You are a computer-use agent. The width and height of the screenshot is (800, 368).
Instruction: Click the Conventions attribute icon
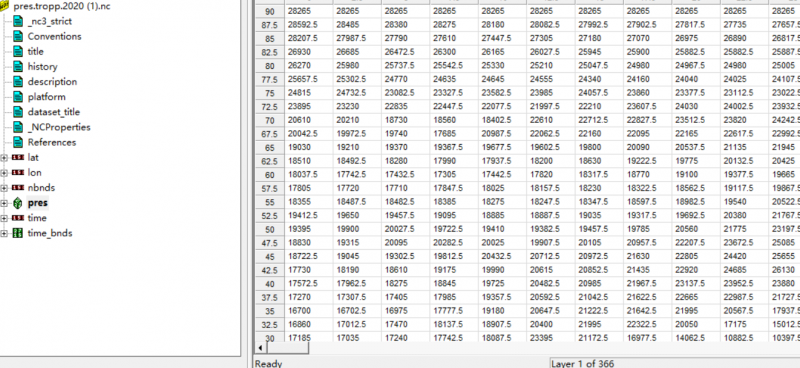18,36
